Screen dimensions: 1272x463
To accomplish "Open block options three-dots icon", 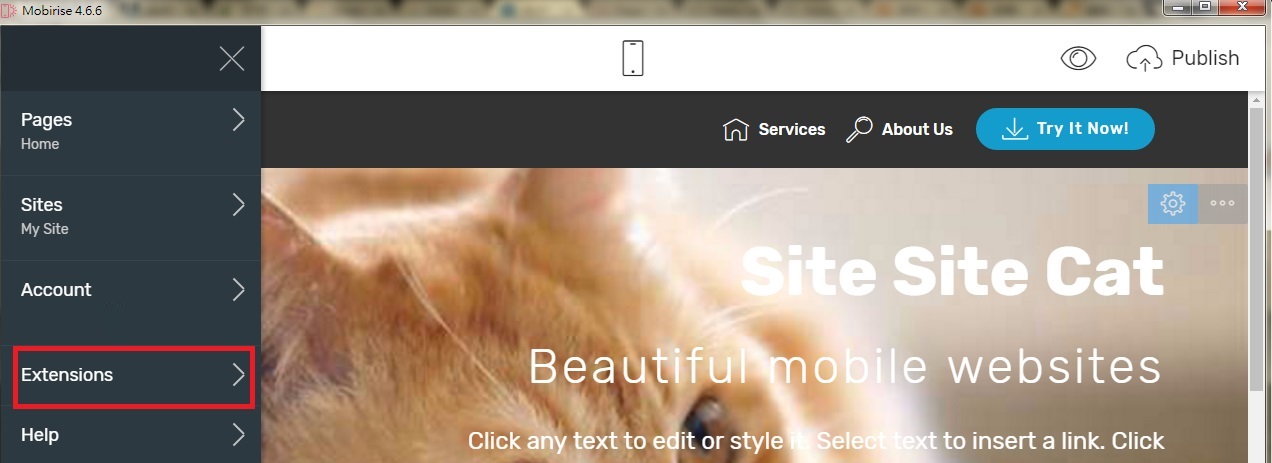I will point(1223,203).
